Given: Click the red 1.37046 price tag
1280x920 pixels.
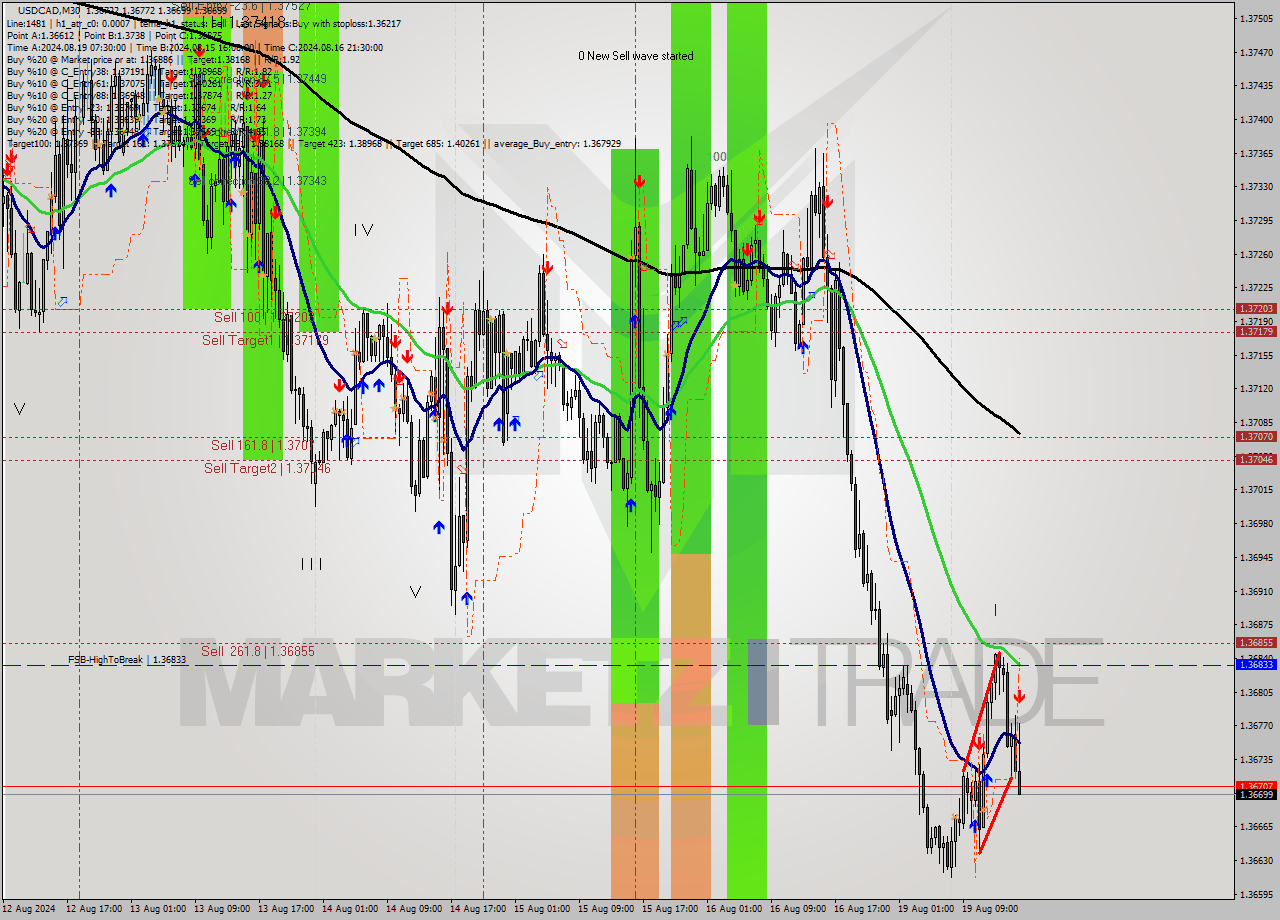Looking at the screenshot, I should click(1256, 459).
